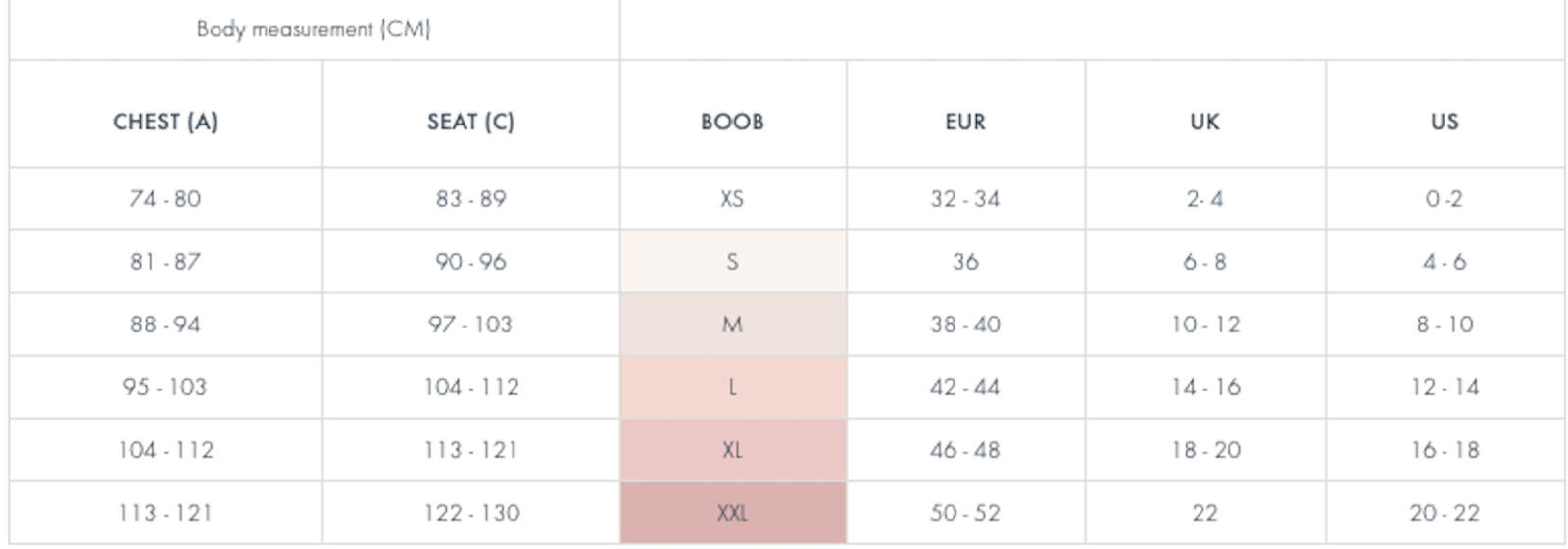Click EUR size 36 cell
Screen dimensions: 1568x549
(x=965, y=262)
